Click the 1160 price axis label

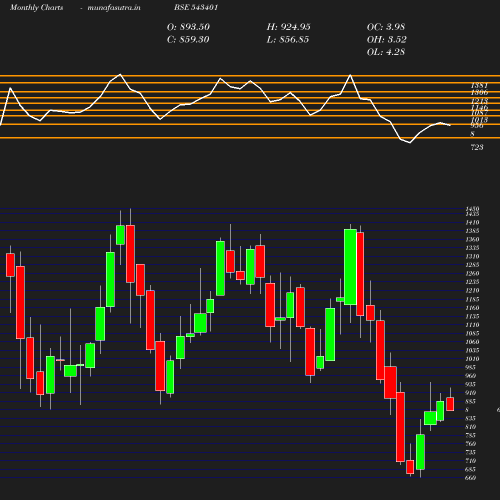[x=472, y=308]
